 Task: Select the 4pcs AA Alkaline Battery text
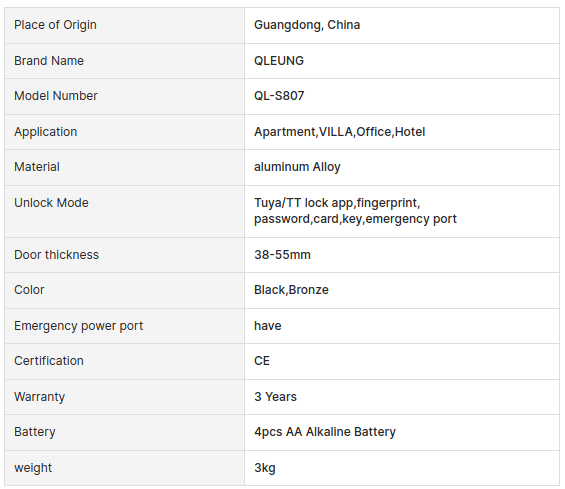point(325,432)
